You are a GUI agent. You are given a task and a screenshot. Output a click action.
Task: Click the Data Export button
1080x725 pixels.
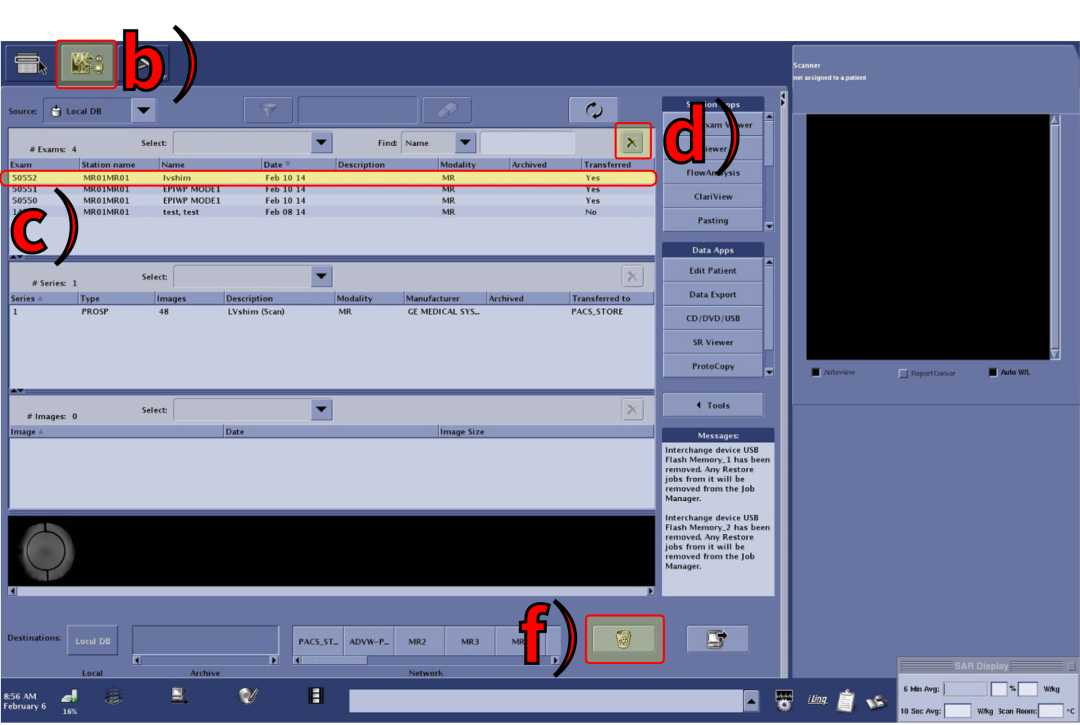713,295
